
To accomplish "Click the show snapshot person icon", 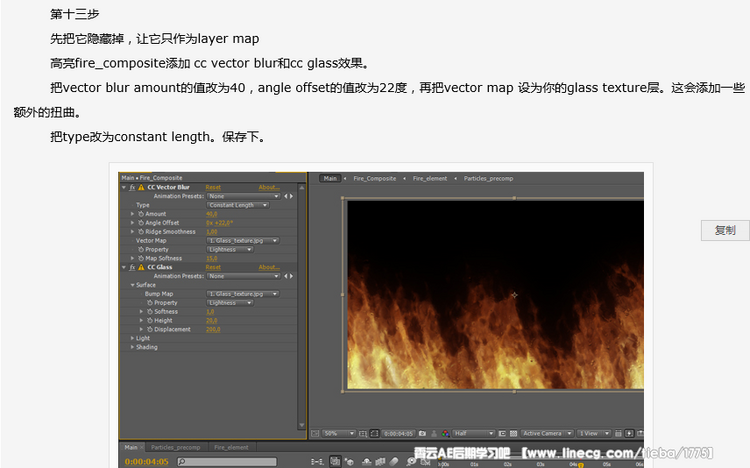I will point(434,434).
